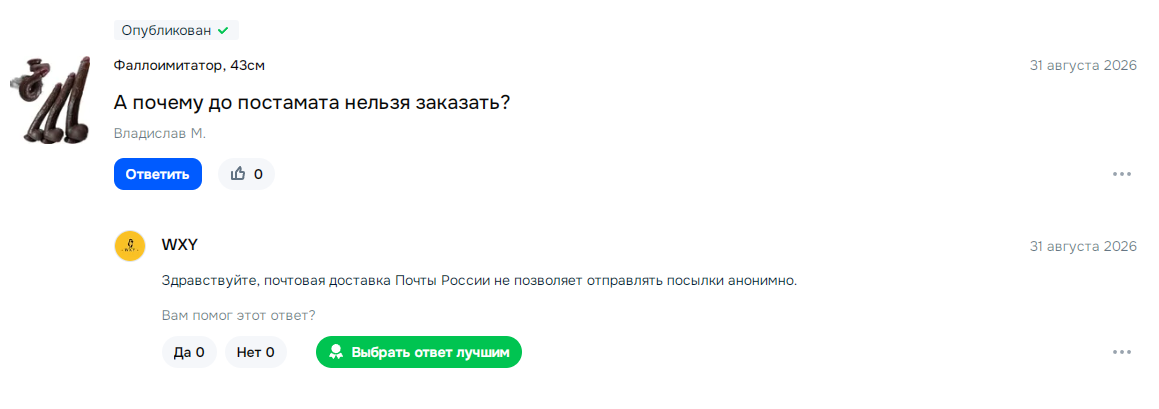This screenshot has width=1159, height=409.
Task: Select Выбрать ответ лучшим button
Action: (418, 352)
